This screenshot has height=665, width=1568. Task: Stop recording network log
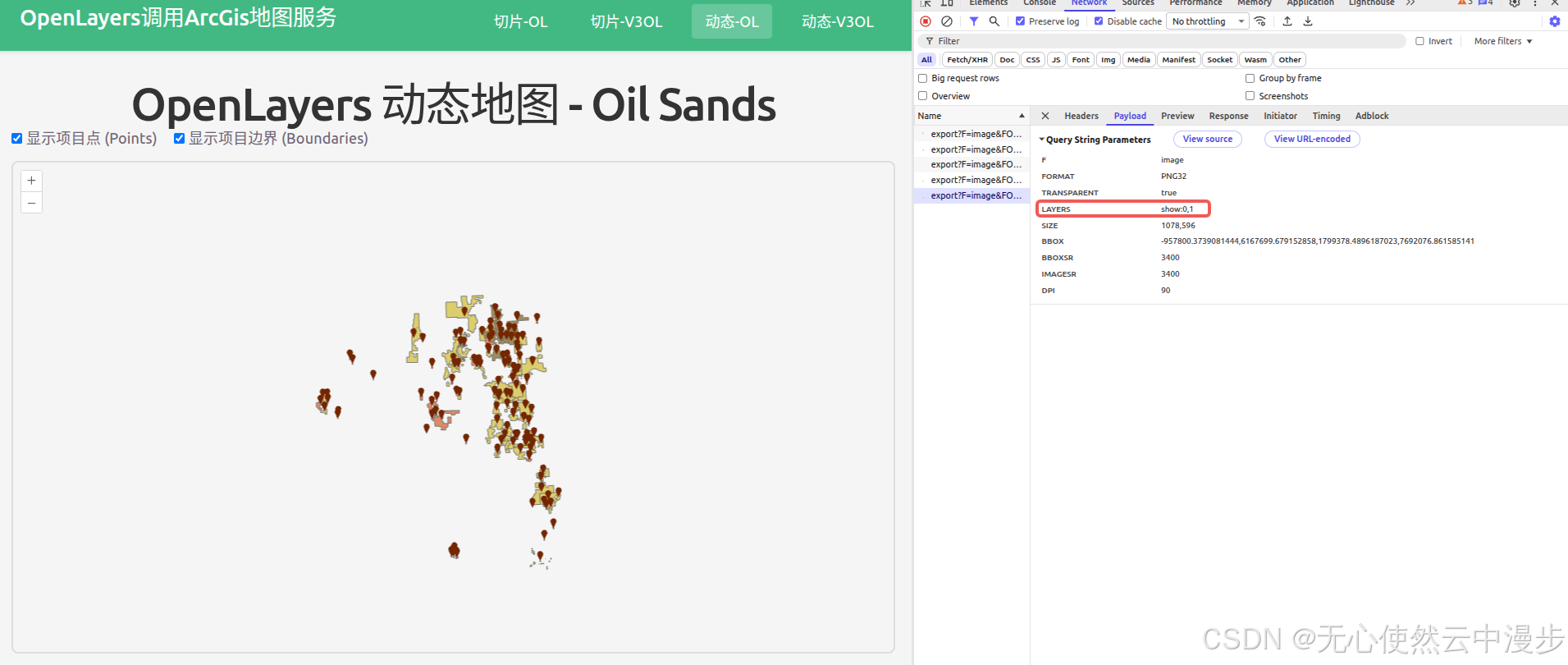(x=926, y=21)
